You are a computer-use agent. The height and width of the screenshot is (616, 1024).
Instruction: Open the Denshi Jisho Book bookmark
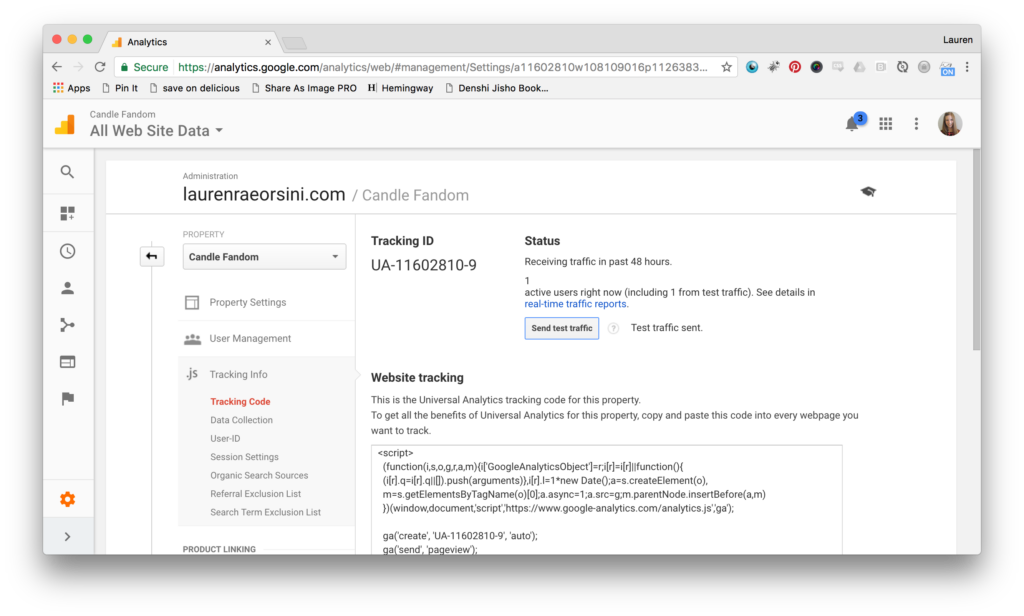point(496,88)
